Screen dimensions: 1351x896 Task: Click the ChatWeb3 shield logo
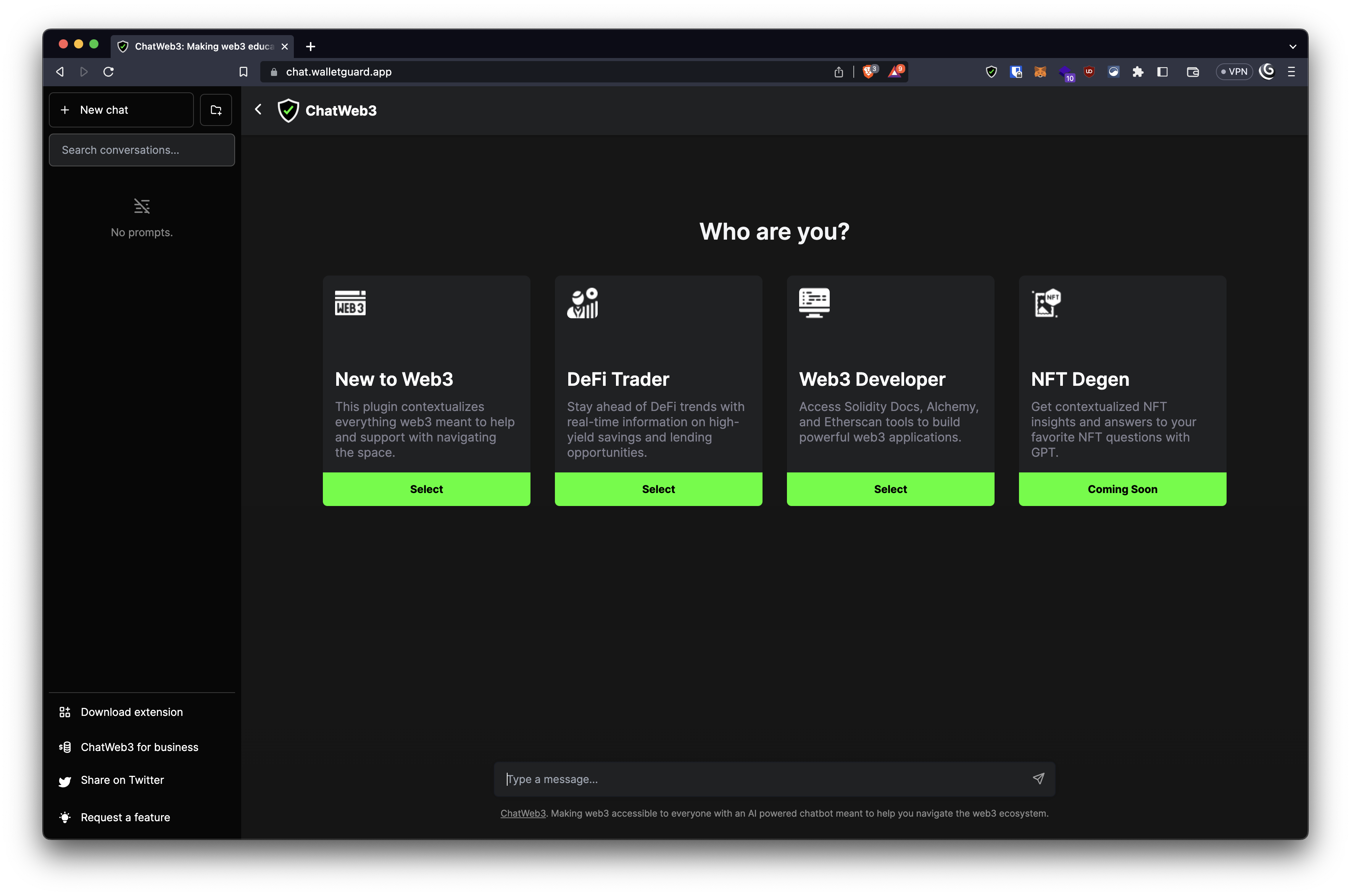288,110
